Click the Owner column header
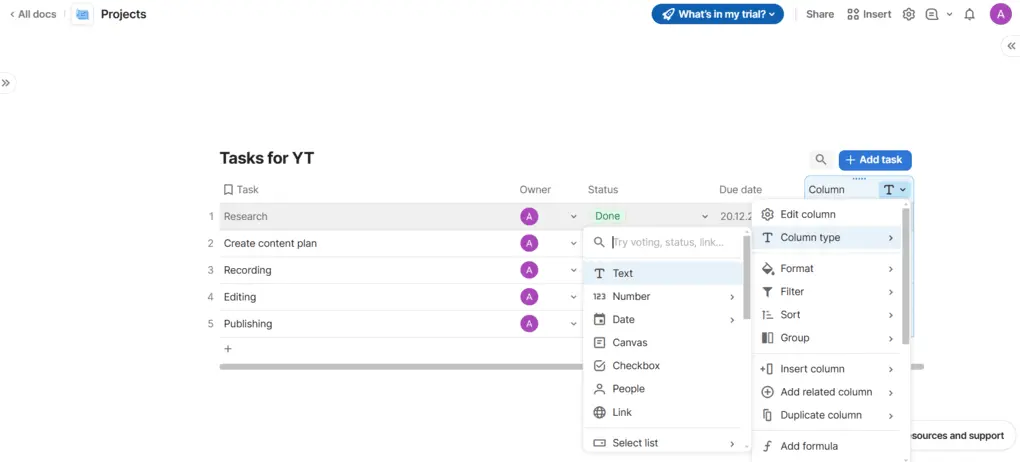 [x=535, y=189]
